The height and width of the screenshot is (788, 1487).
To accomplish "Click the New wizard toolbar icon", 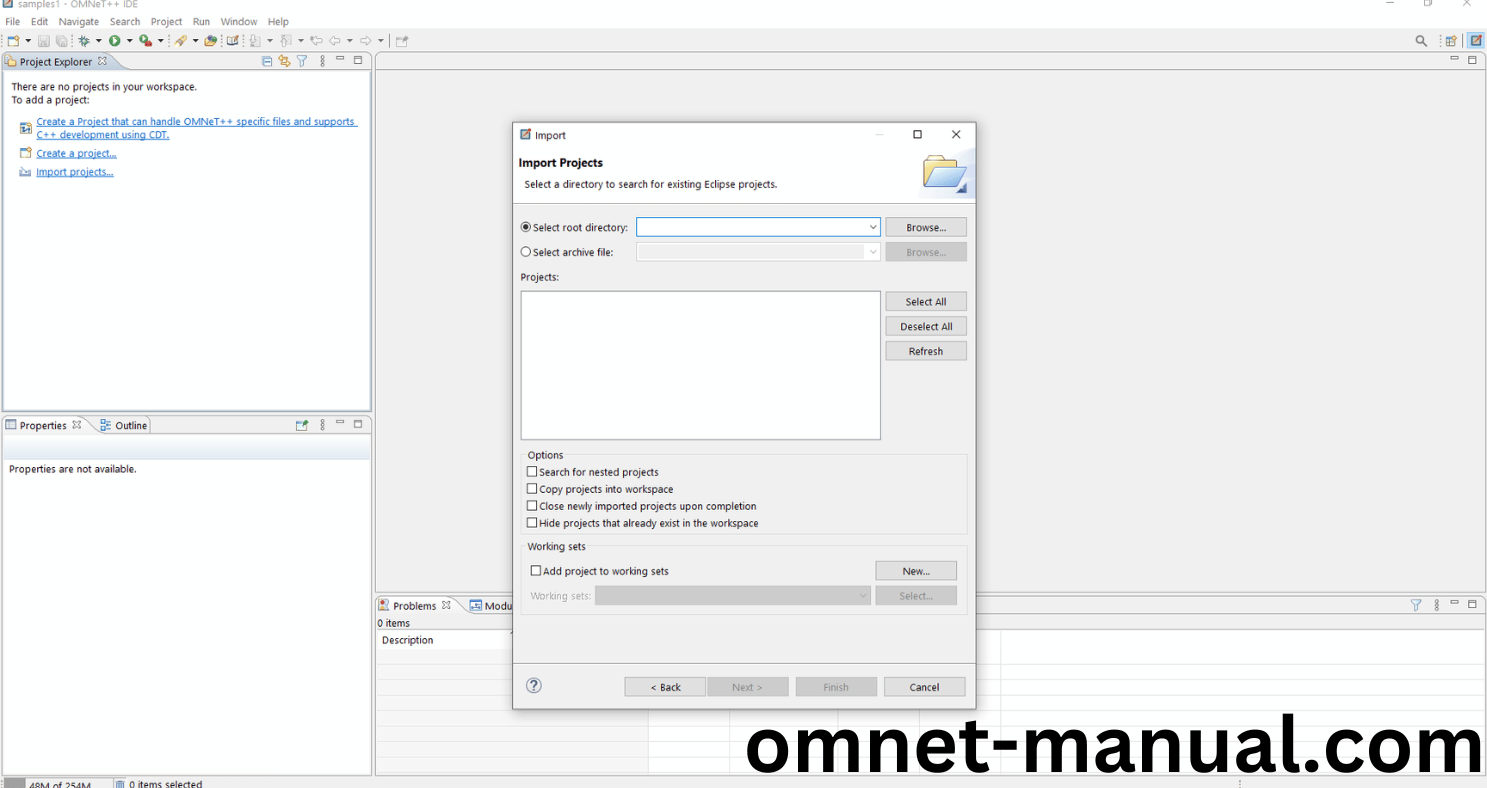I will point(13,41).
